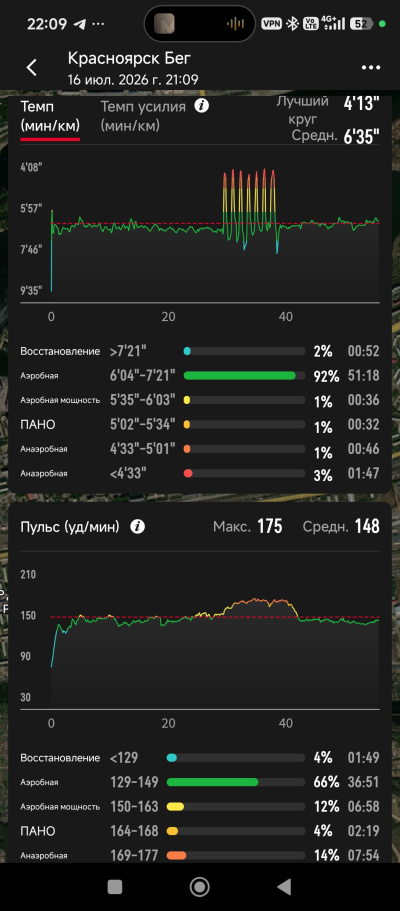Tap the Аэробная 129-149 heart rate bar
The image size is (400, 911).
[235, 782]
